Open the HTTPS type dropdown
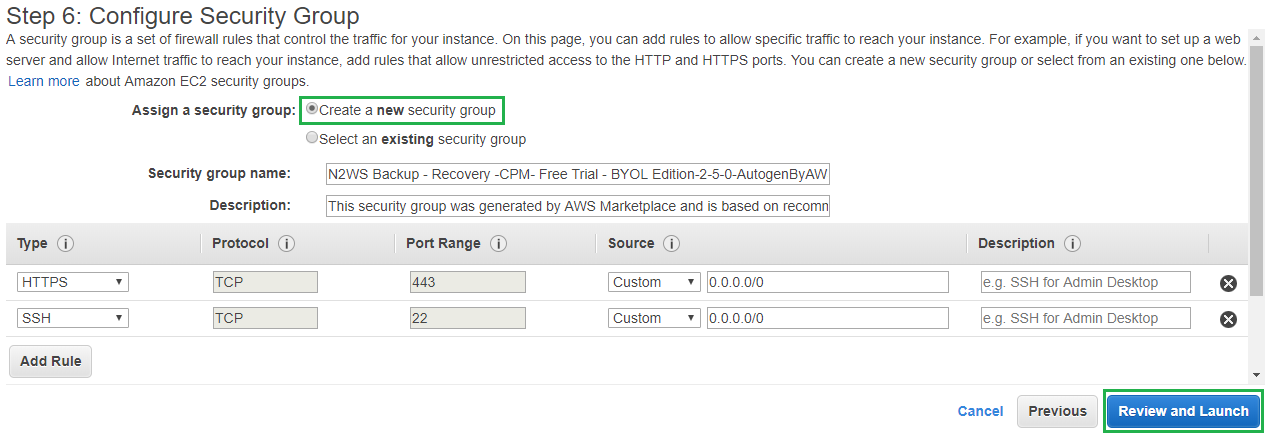 [72, 282]
